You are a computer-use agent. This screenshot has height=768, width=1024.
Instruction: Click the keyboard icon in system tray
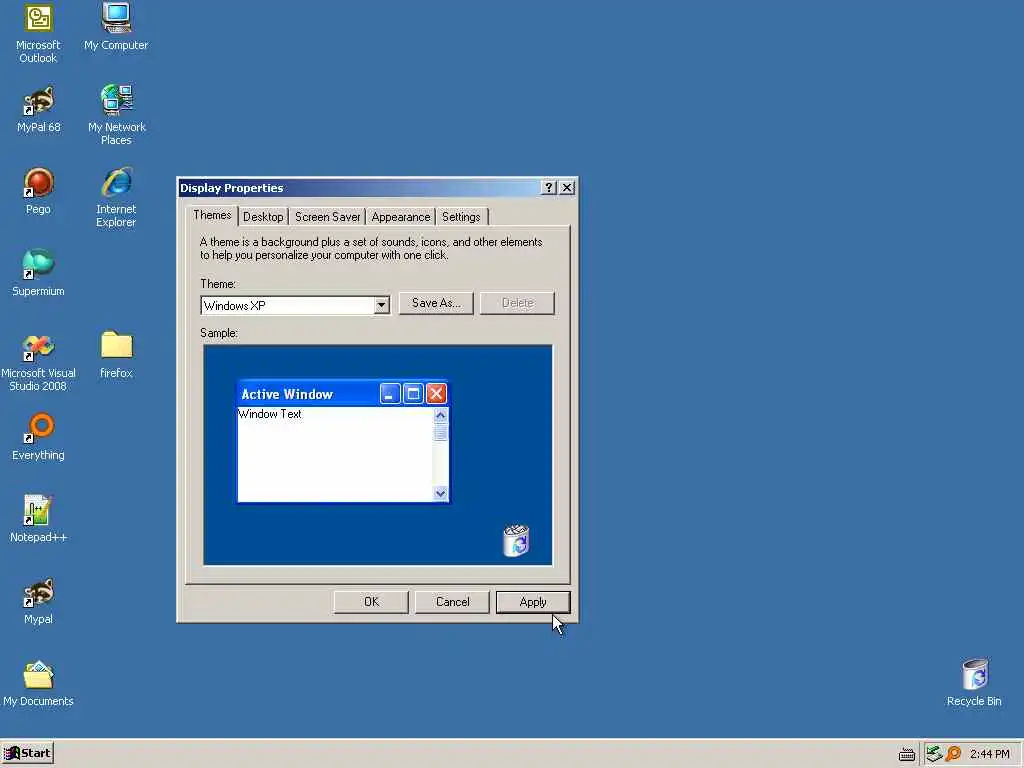[906, 754]
